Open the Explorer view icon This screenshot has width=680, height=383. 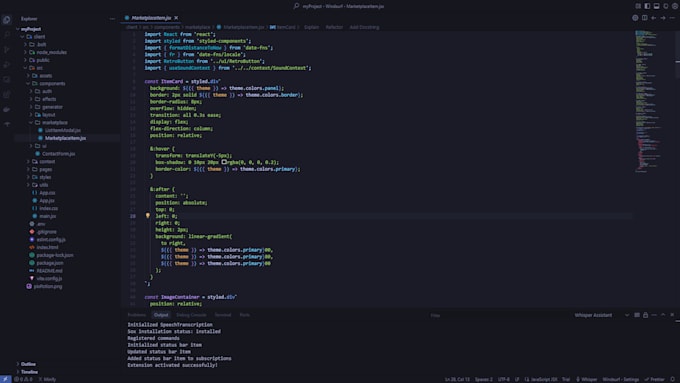pyautogui.click(x=7, y=20)
